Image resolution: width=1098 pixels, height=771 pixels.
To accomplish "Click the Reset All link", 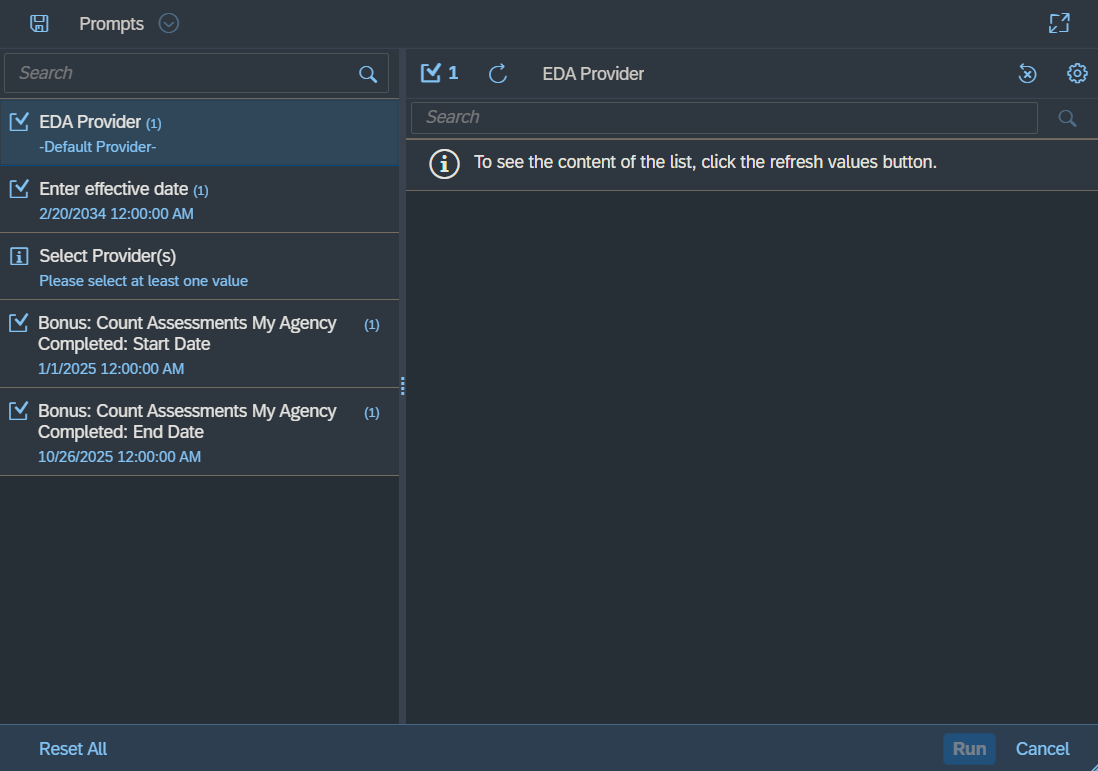I will pyautogui.click(x=73, y=749).
